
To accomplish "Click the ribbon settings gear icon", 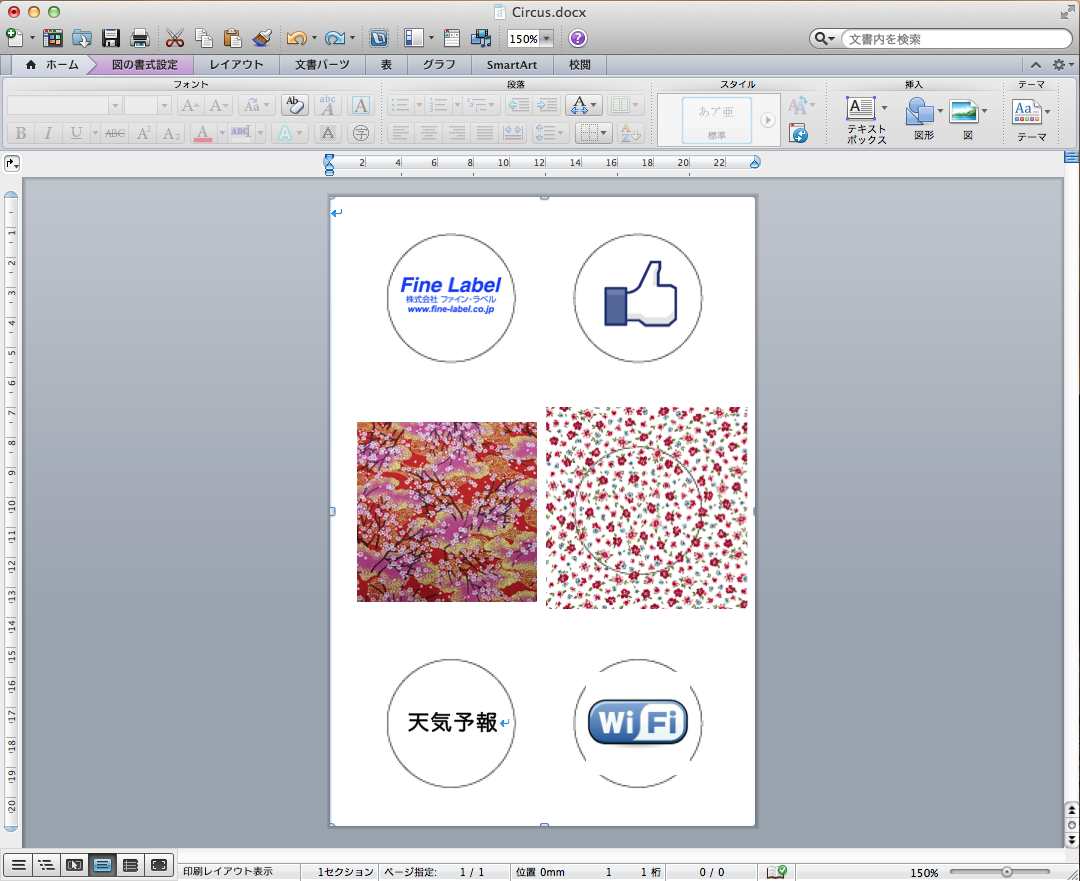I will pyautogui.click(x=1059, y=65).
